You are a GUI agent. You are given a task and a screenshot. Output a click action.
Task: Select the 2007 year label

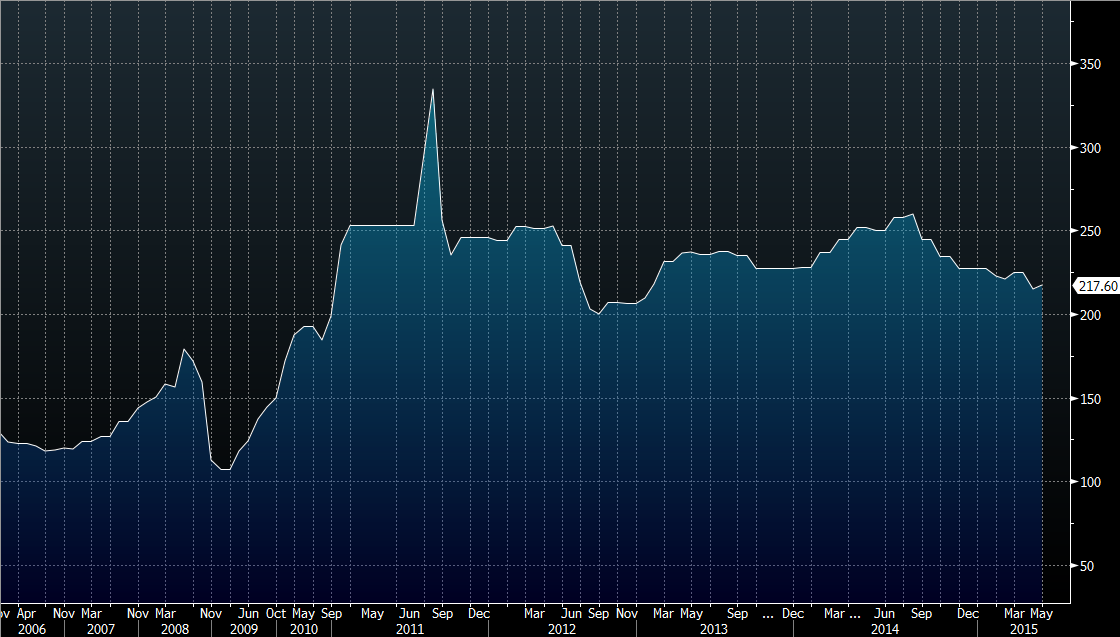(x=101, y=629)
